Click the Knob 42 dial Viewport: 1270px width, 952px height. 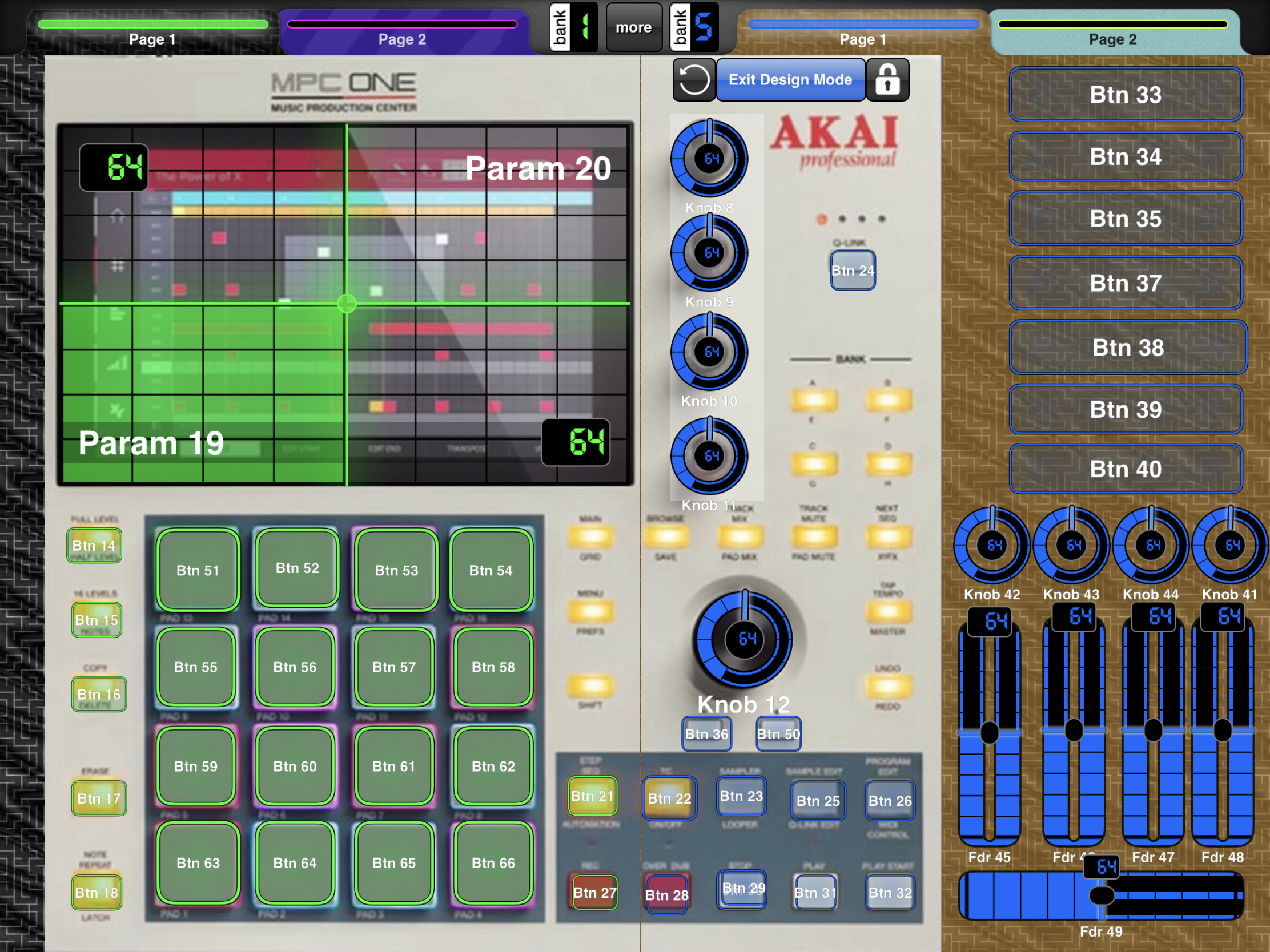pos(991,545)
